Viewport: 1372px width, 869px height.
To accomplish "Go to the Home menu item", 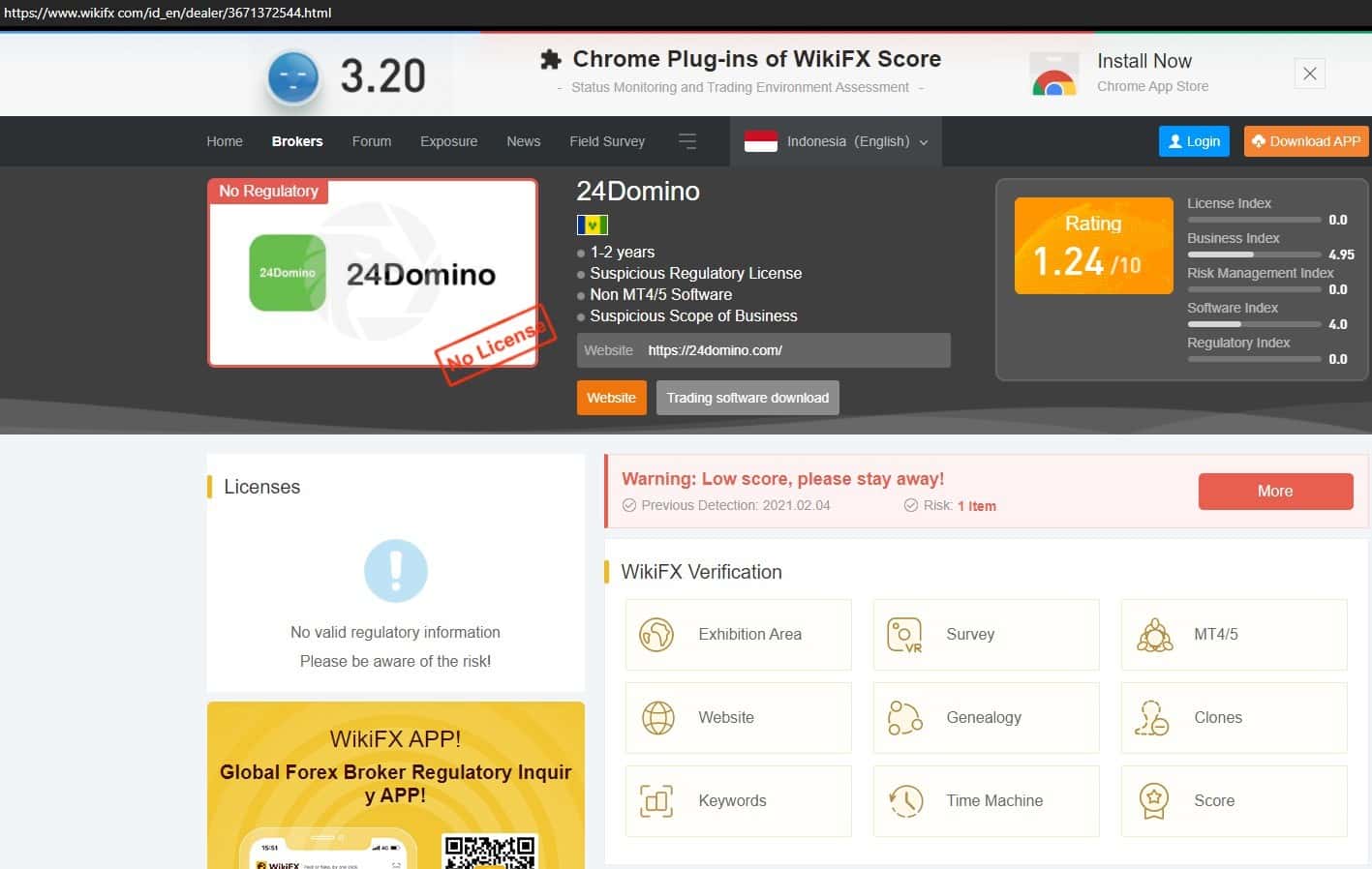I will [x=225, y=141].
